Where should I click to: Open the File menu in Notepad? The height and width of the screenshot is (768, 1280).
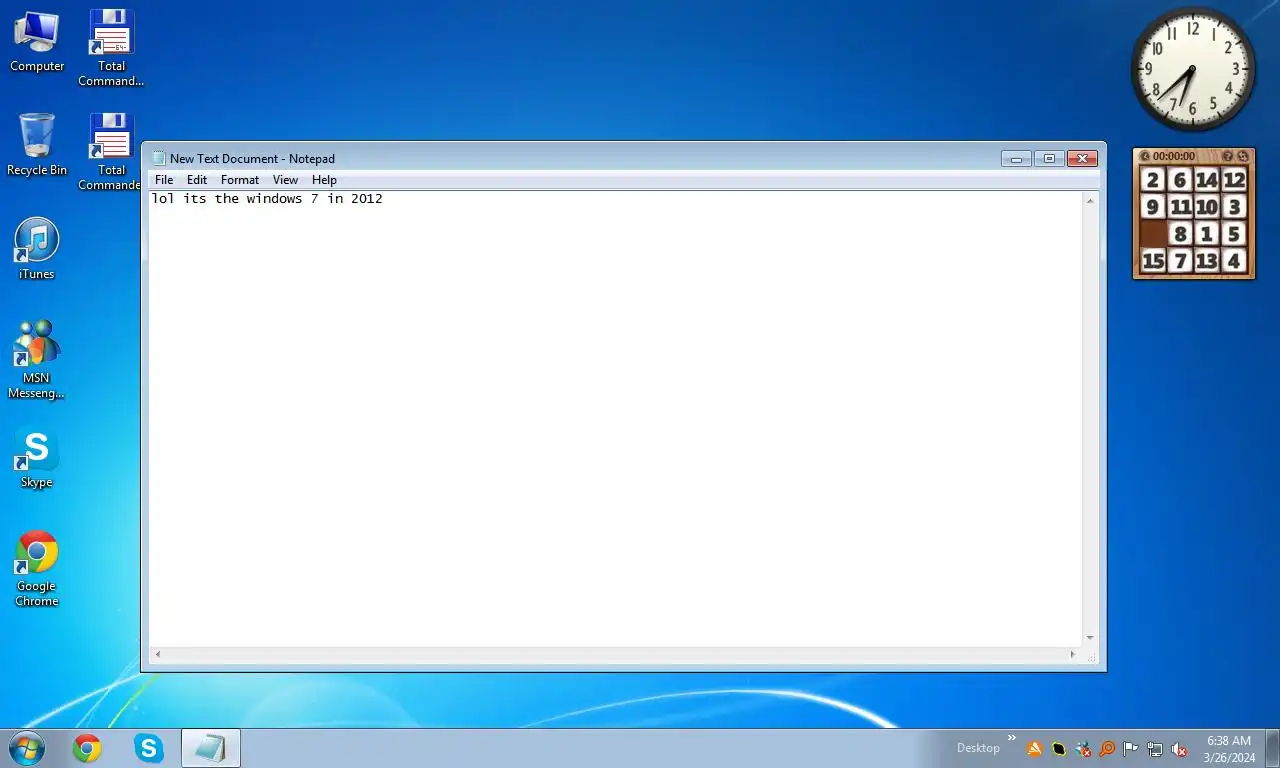point(164,180)
